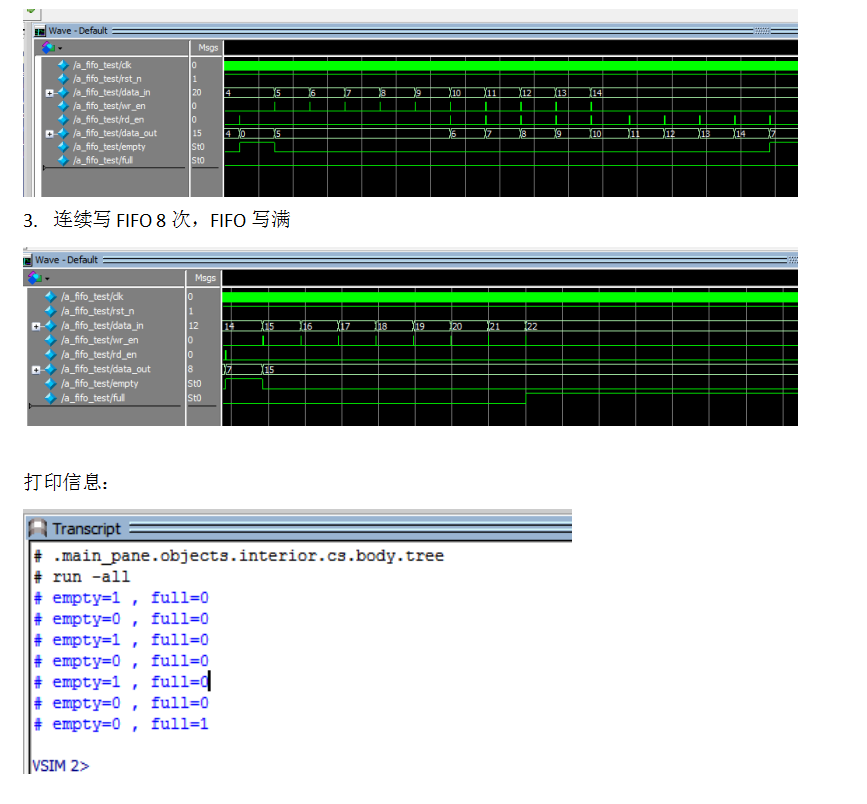The image size is (867, 804).
Task: Click the clk signal diamond icon in top wave
Action: 62,65
